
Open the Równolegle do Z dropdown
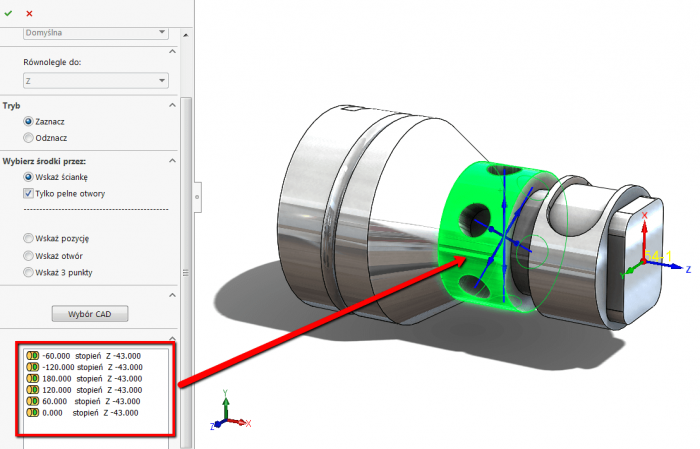coord(95,80)
